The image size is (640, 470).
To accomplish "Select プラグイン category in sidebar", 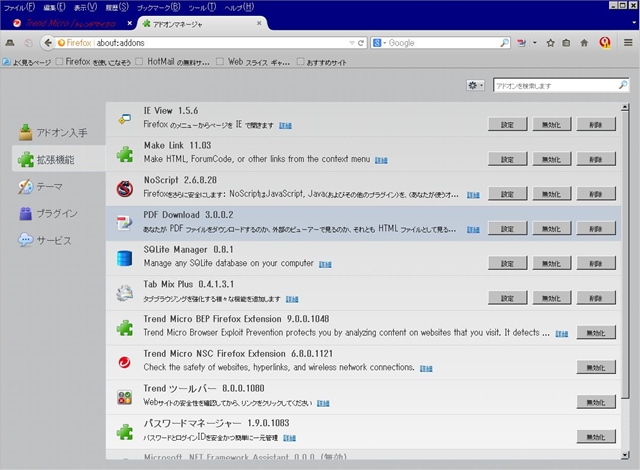I will 59,213.
